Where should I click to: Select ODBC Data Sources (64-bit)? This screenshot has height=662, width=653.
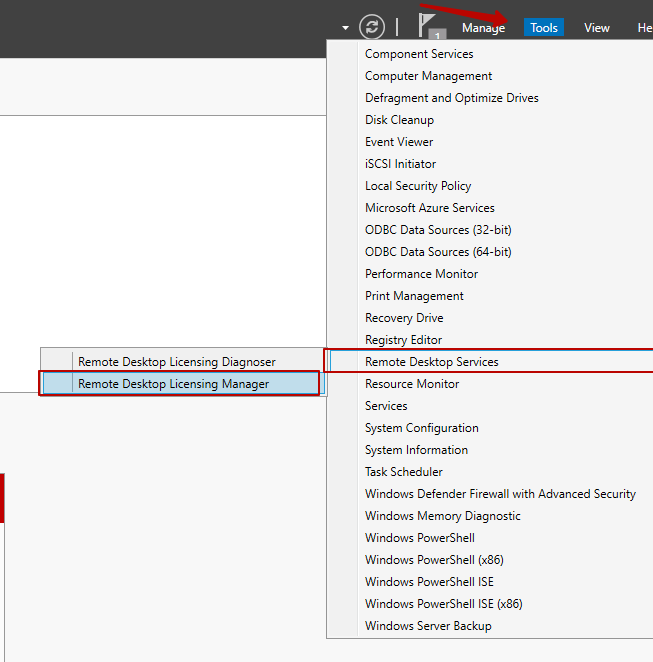(x=438, y=252)
